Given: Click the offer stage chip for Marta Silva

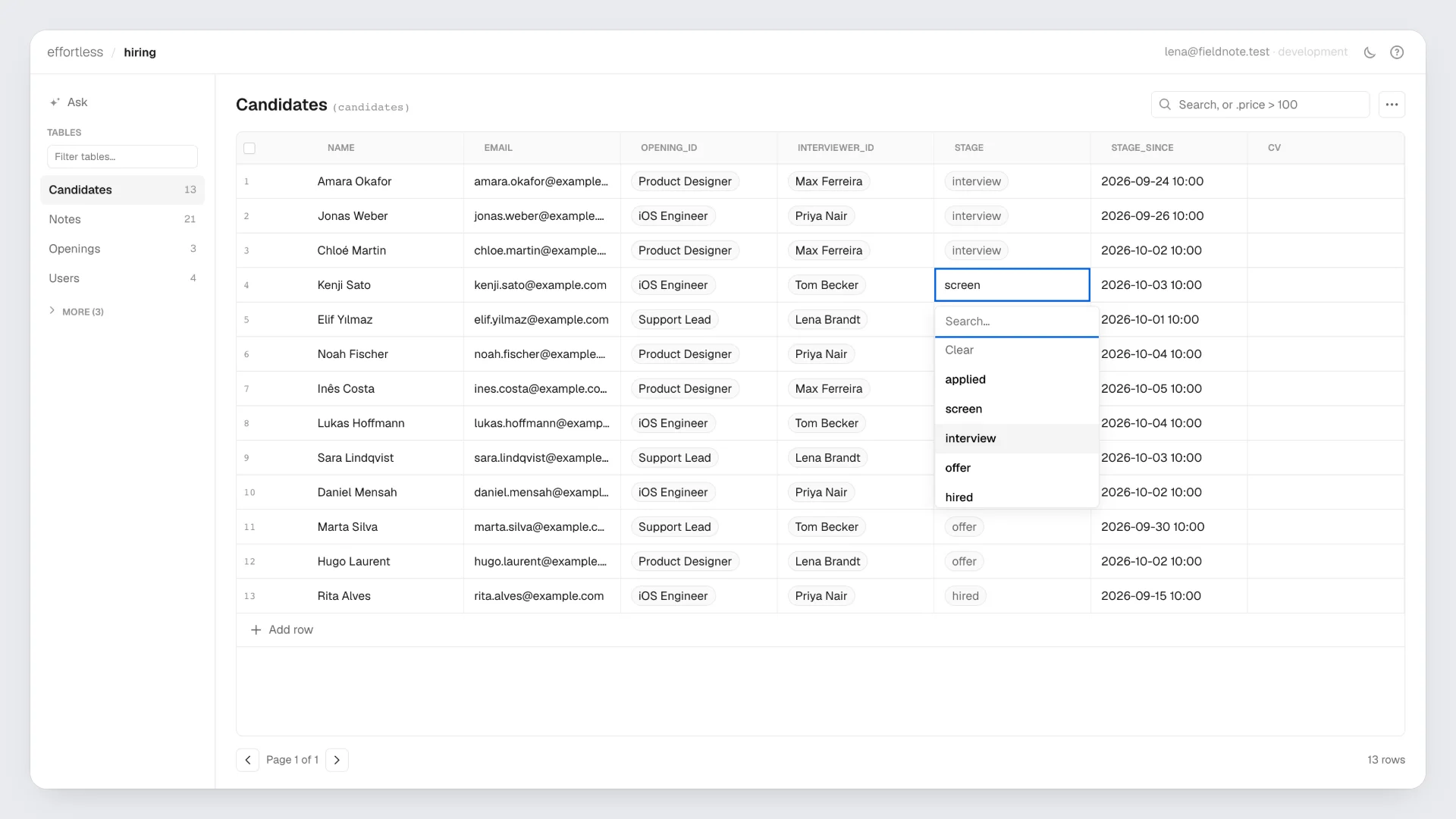Looking at the screenshot, I should point(964,527).
